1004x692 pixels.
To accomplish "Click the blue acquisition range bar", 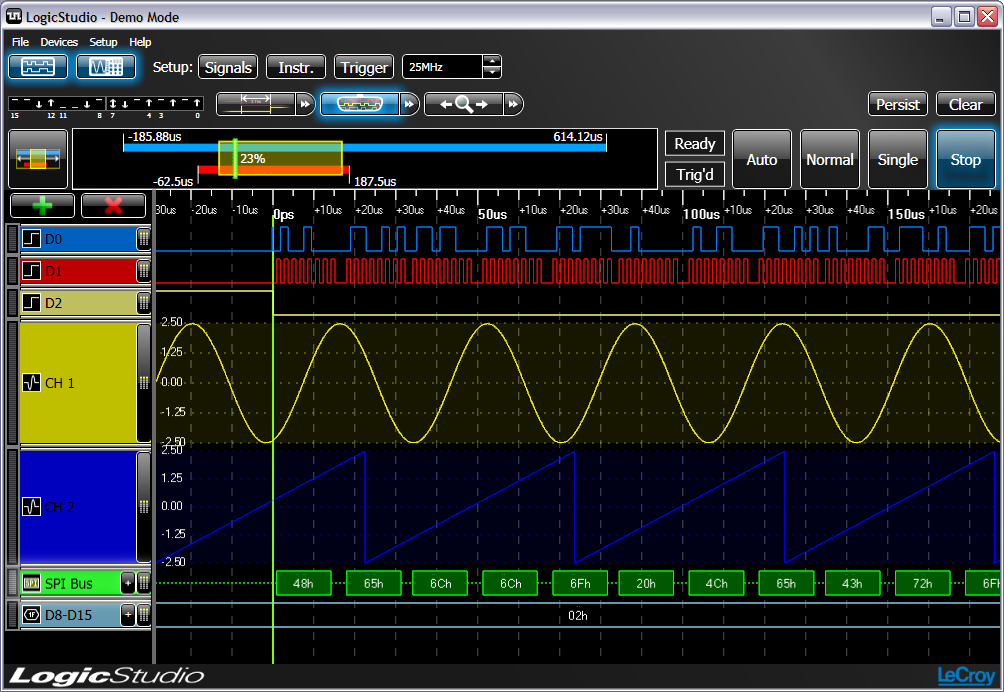I will [x=365, y=147].
